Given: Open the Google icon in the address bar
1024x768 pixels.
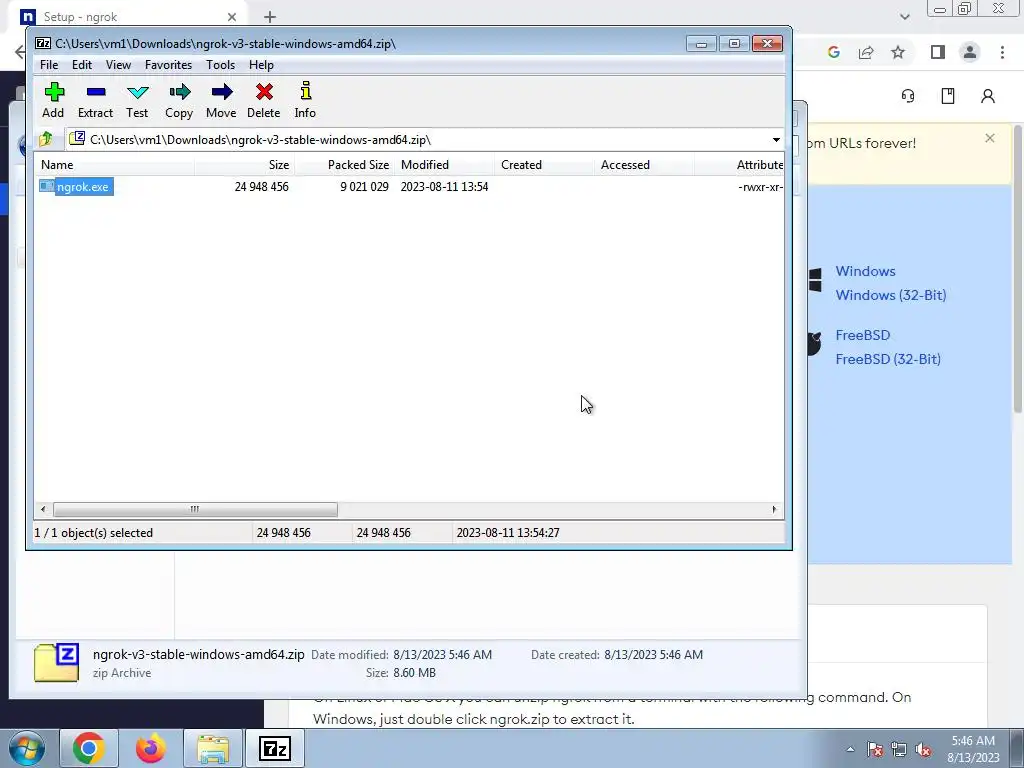Looking at the screenshot, I should pos(833,52).
